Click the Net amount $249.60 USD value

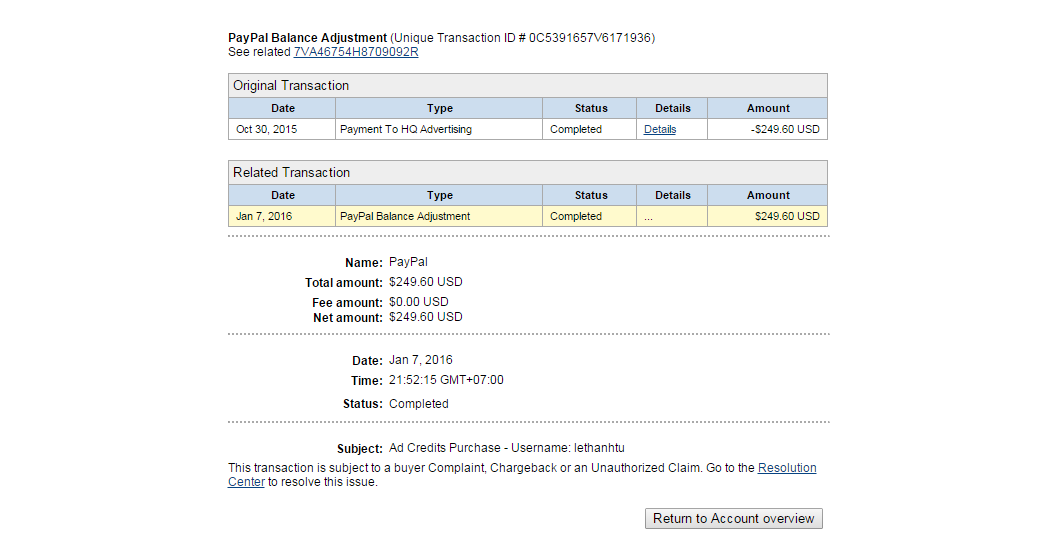tap(426, 317)
